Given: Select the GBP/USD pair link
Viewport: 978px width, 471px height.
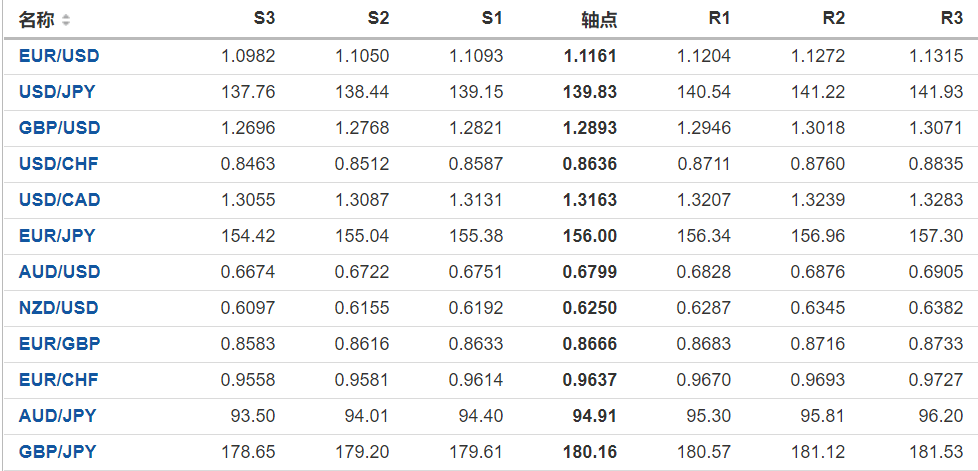Looking at the screenshot, I should click(59, 128).
